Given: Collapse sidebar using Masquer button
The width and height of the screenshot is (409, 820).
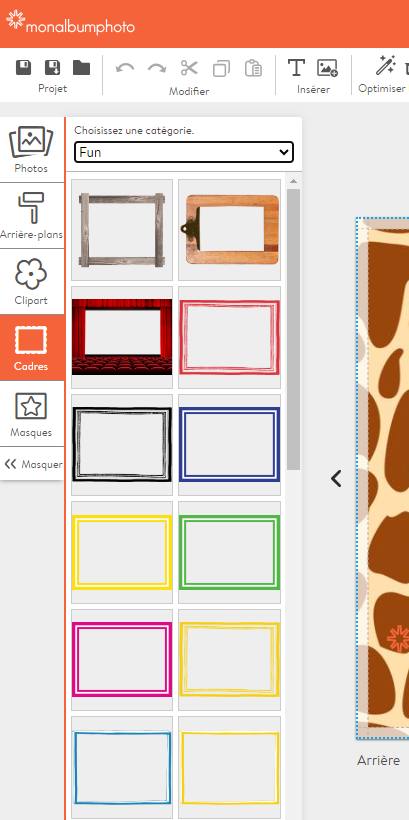Looking at the screenshot, I should [32, 464].
